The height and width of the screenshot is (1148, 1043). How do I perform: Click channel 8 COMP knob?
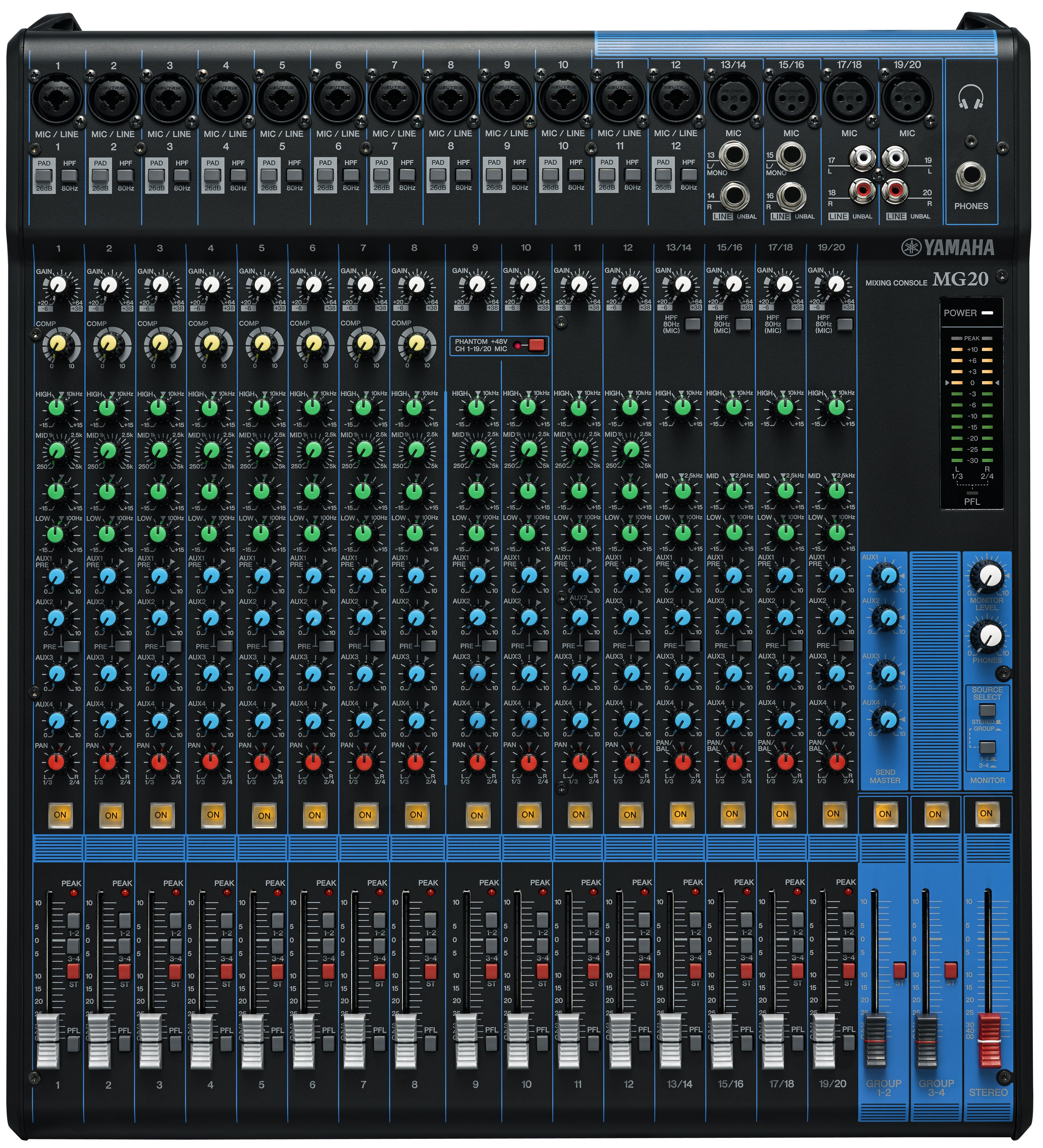(x=416, y=343)
